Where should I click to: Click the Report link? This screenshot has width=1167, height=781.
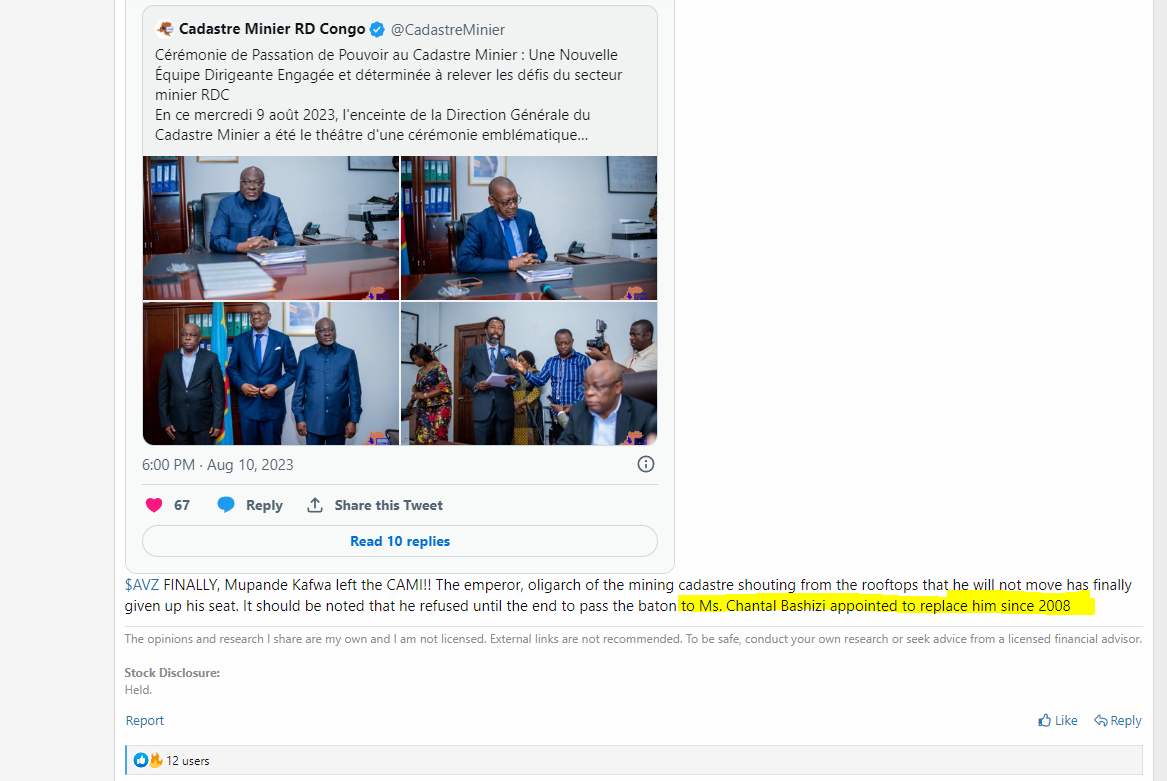pyautogui.click(x=144, y=720)
